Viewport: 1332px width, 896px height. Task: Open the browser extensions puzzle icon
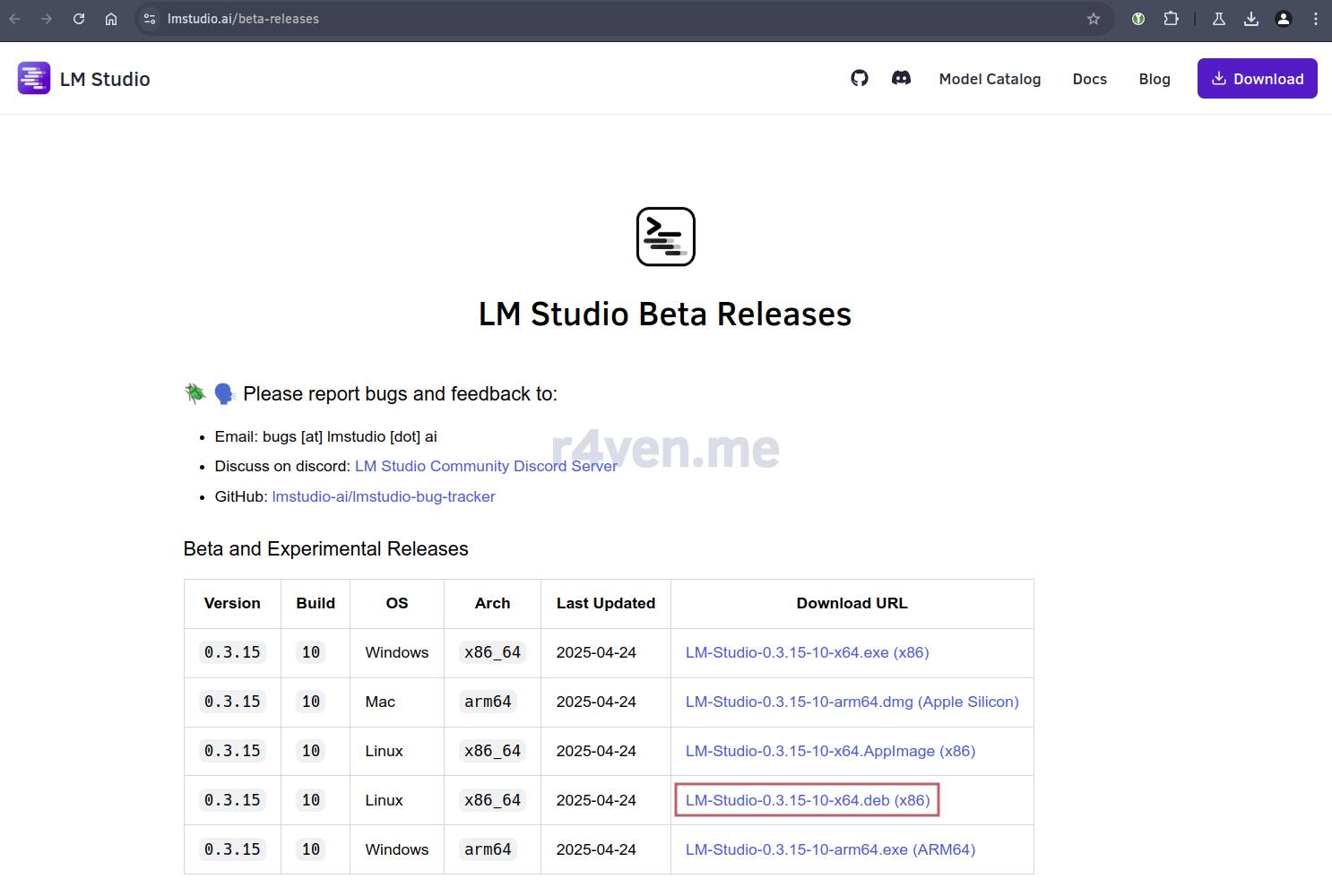click(1171, 19)
